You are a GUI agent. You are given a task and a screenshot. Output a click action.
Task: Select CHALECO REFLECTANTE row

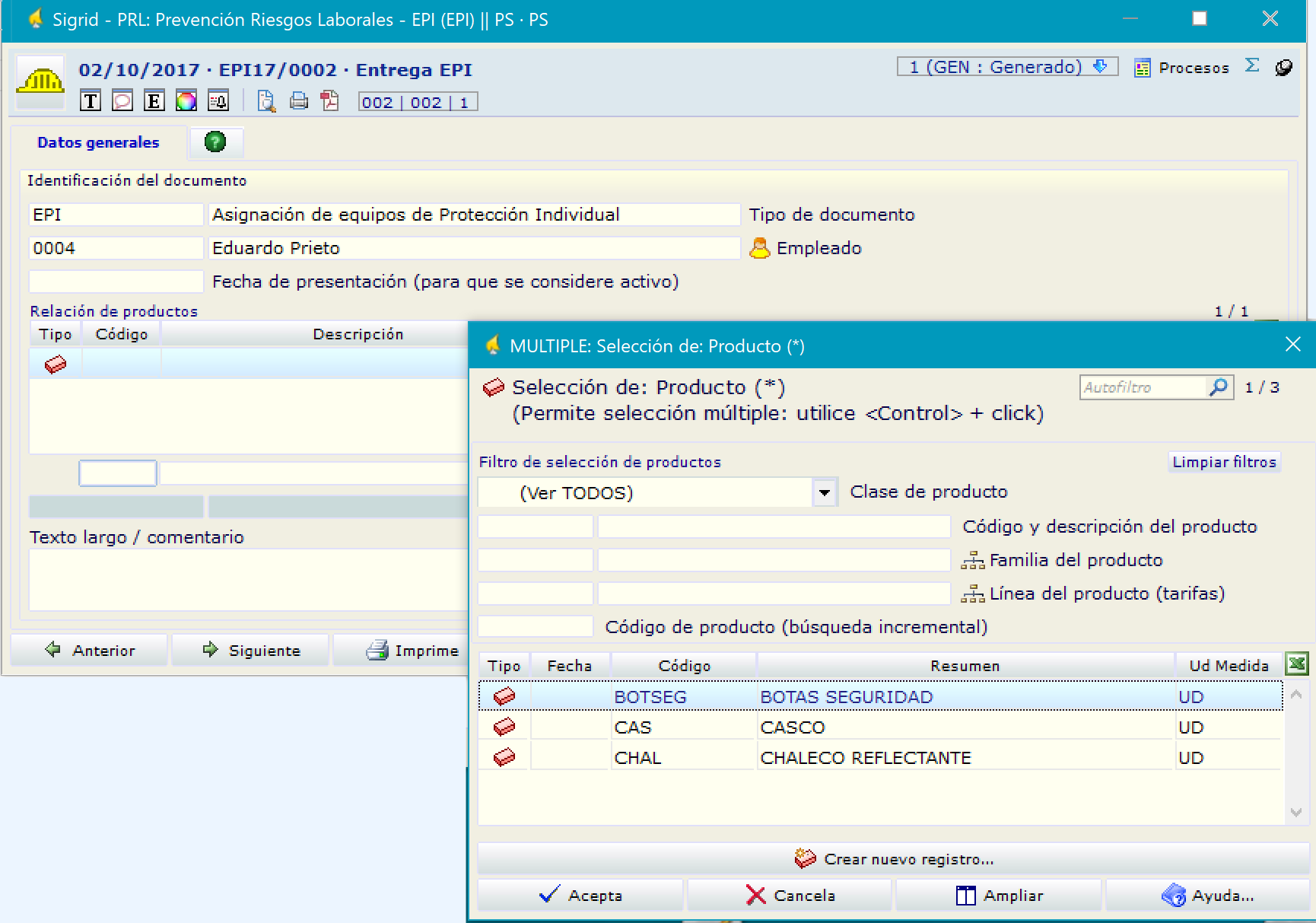881,757
